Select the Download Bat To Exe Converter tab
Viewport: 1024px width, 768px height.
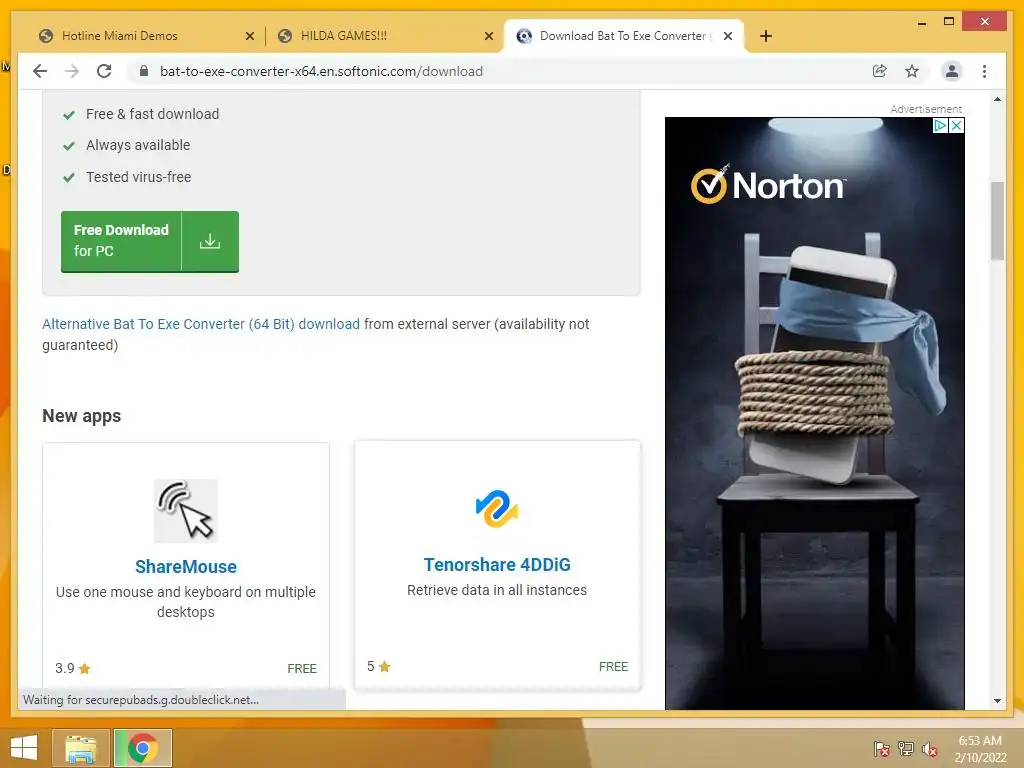[x=622, y=36]
